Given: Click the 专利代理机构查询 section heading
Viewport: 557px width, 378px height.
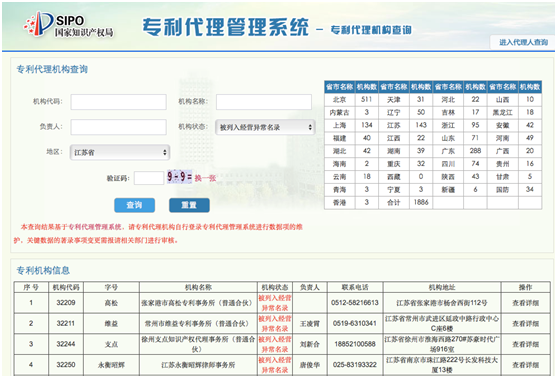Looking at the screenshot, I should (x=52, y=69).
